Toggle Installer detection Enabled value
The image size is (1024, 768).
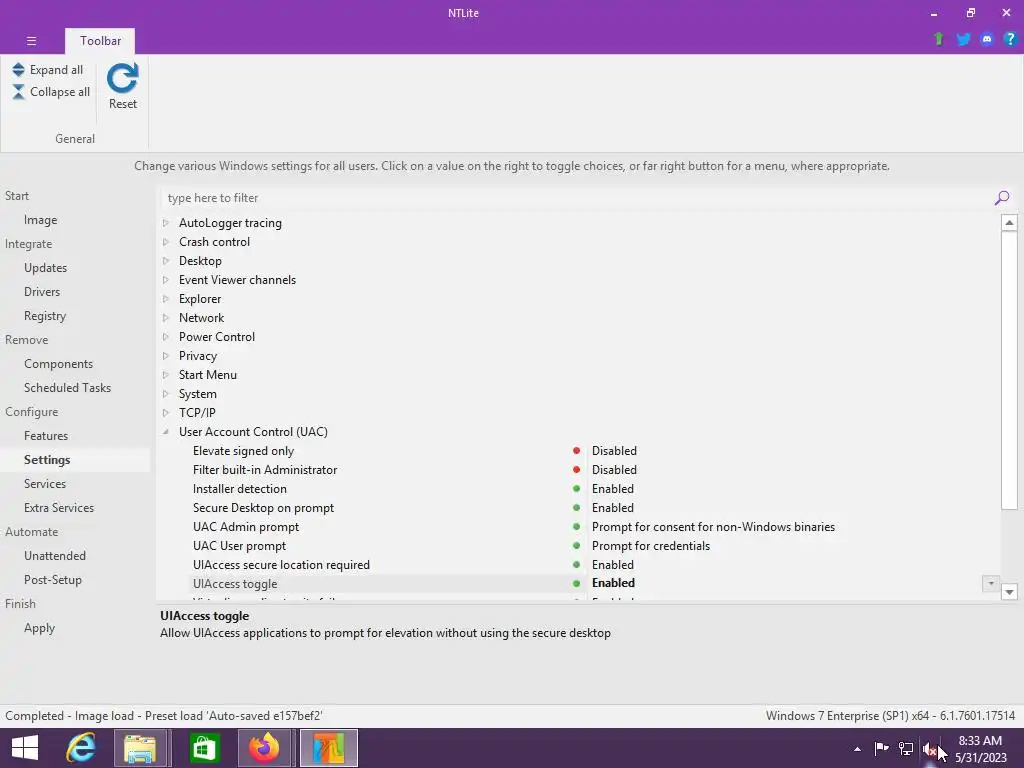tap(613, 488)
